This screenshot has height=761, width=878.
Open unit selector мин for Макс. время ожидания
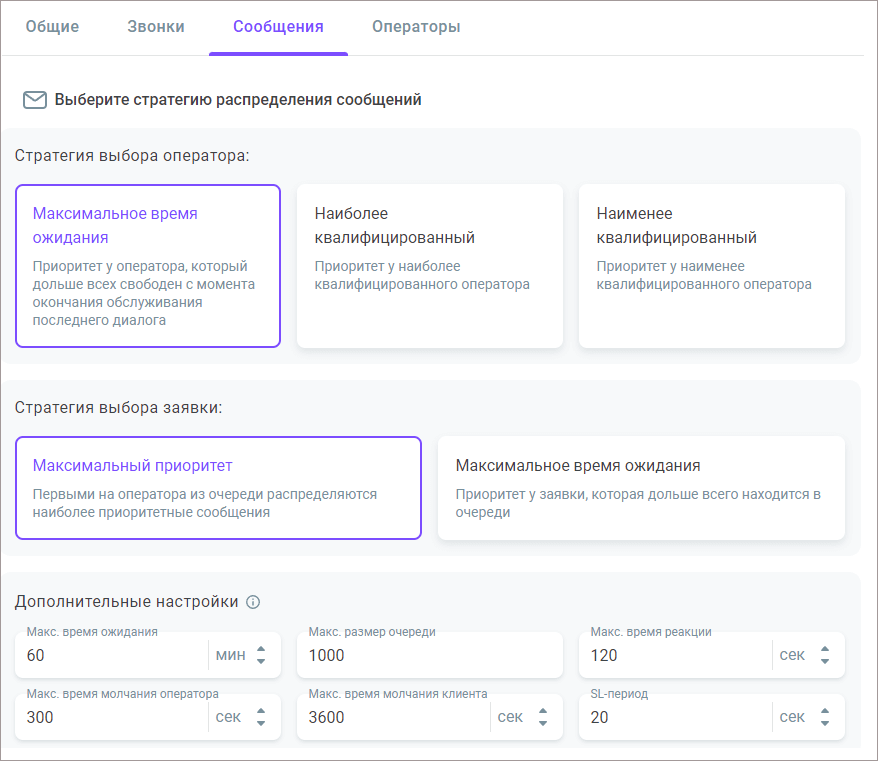[x=241, y=655]
